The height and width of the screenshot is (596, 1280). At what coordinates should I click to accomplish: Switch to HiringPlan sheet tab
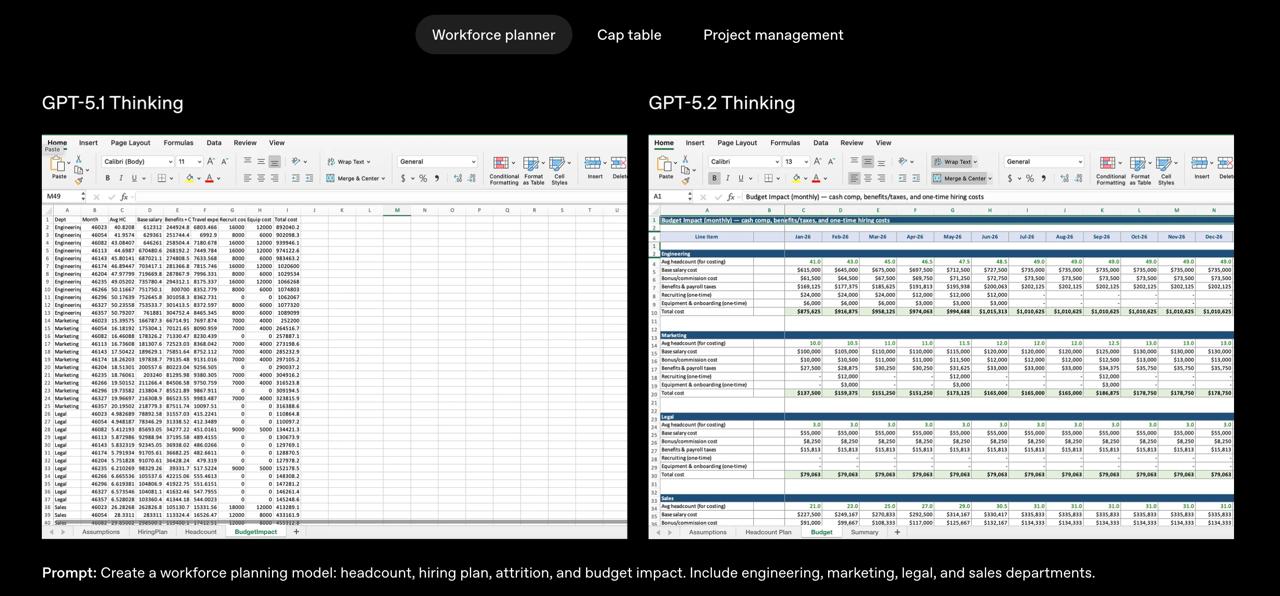tap(152, 532)
